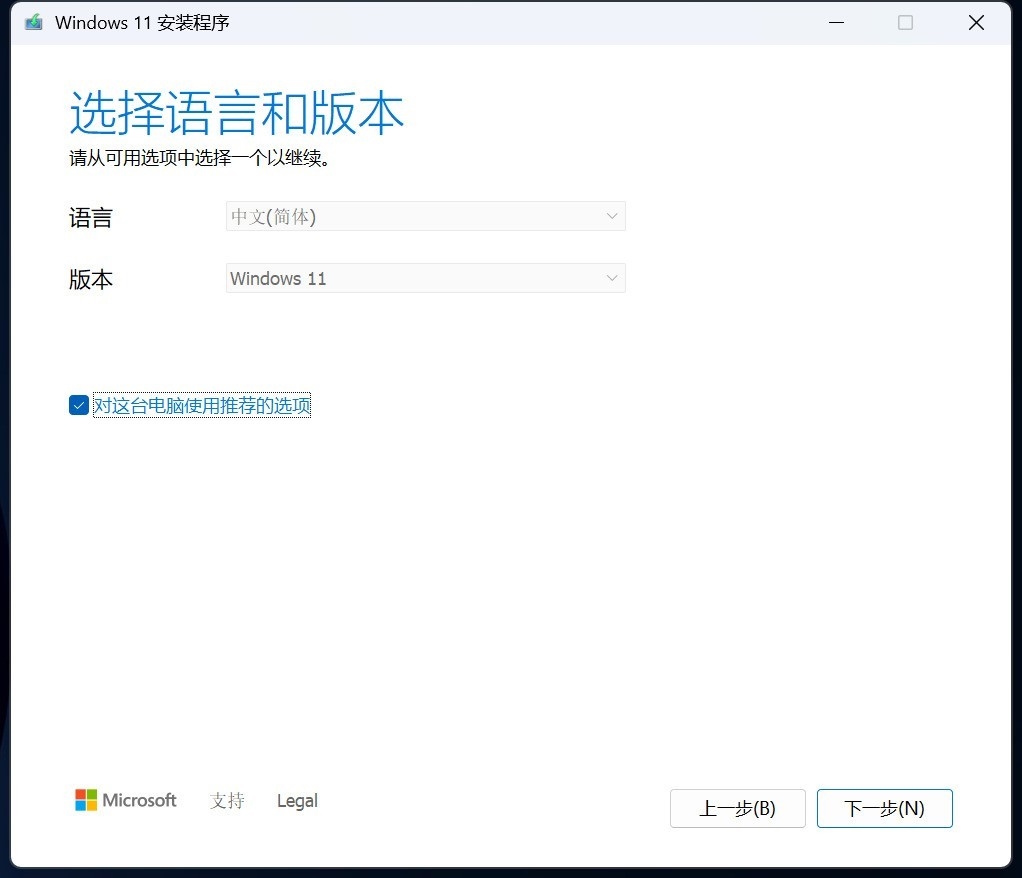Click the 支持 link

(x=226, y=800)
